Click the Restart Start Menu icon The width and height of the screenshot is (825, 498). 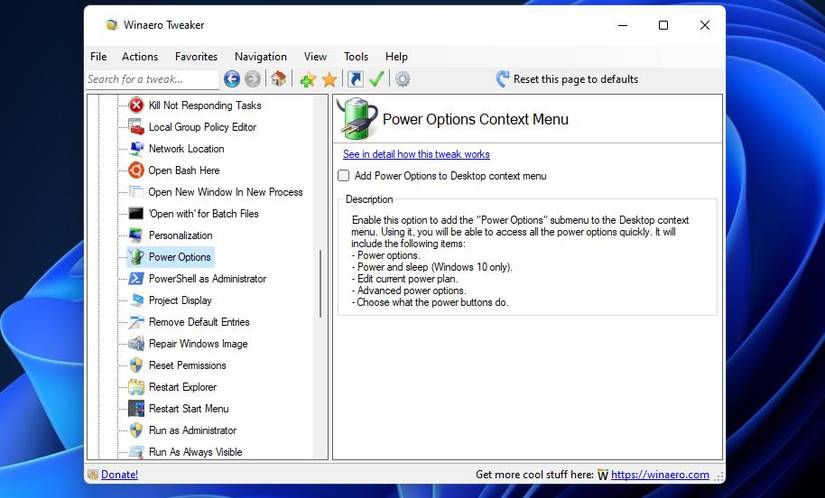click(136, 409)
